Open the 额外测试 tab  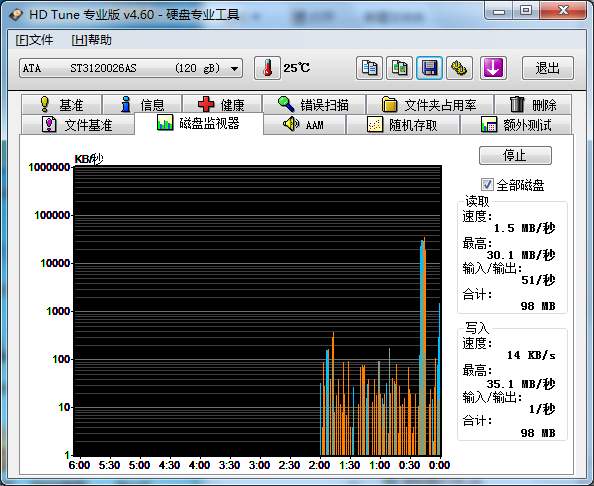(516, 125)
